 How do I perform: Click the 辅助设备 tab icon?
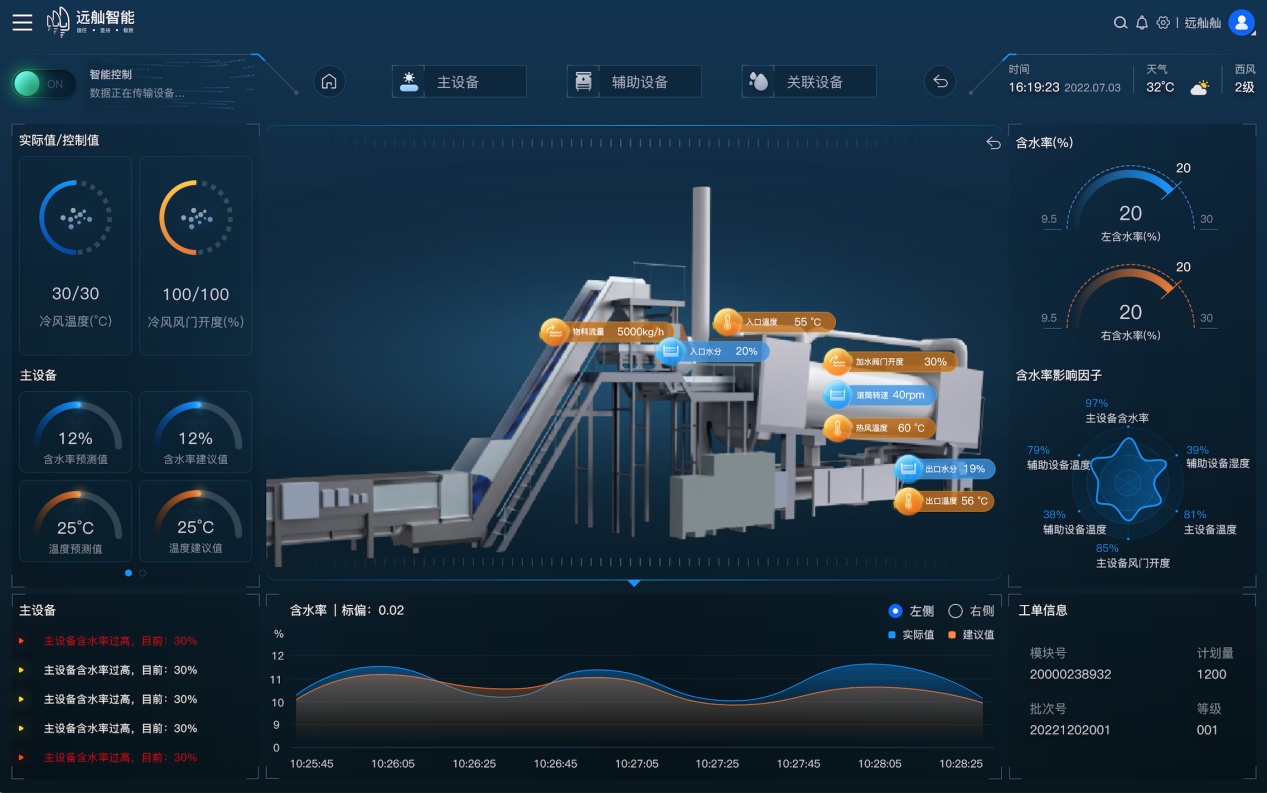[584, 81]
